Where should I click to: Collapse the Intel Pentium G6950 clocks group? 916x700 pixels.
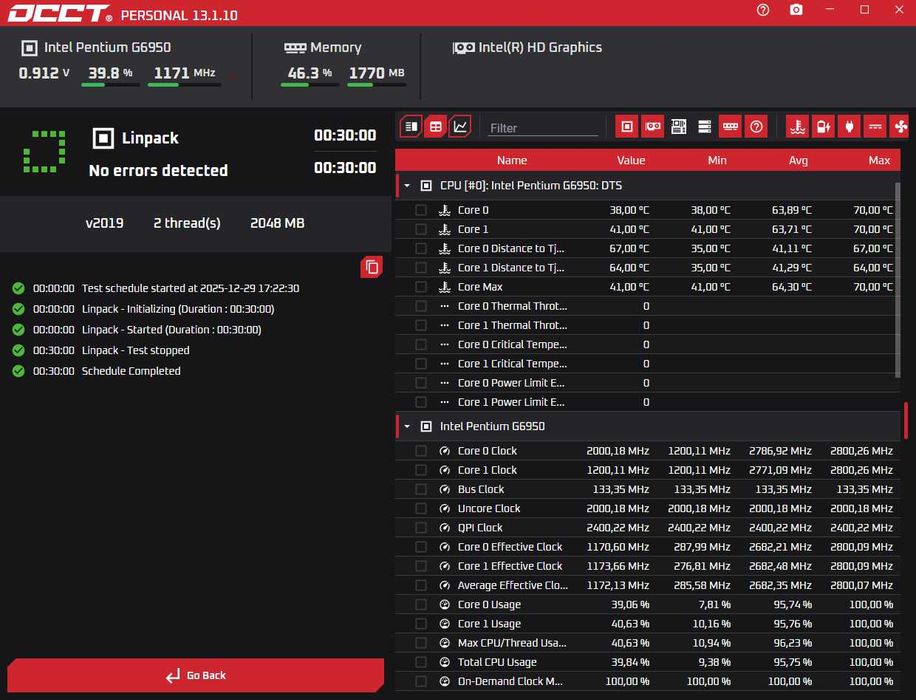tap(407, 427)
